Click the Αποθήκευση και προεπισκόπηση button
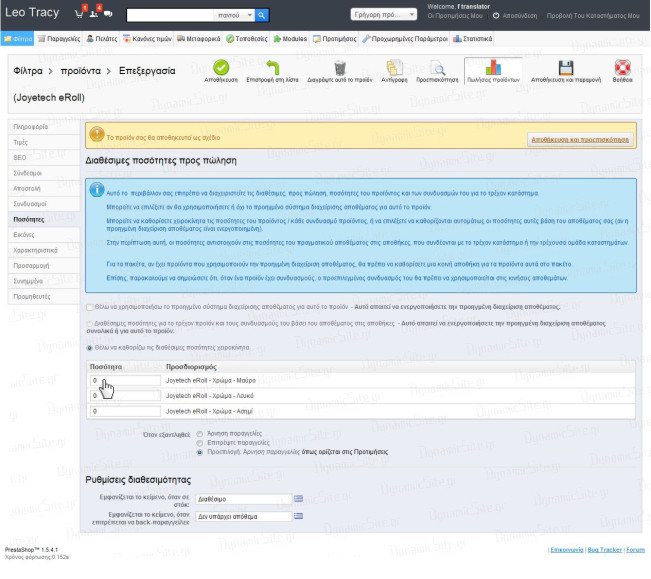 point(580,139)
